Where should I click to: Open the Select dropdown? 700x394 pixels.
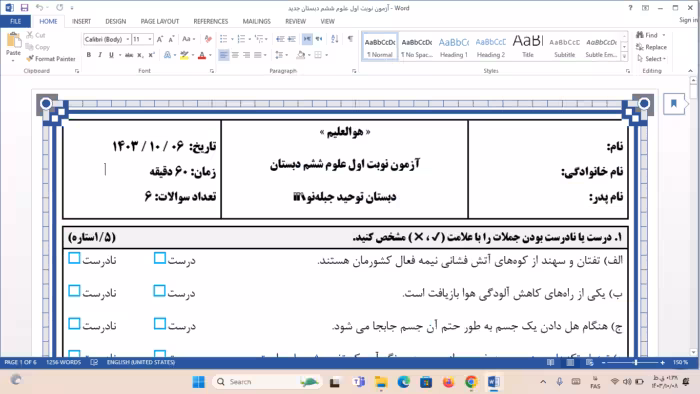[x=652, y=58]
